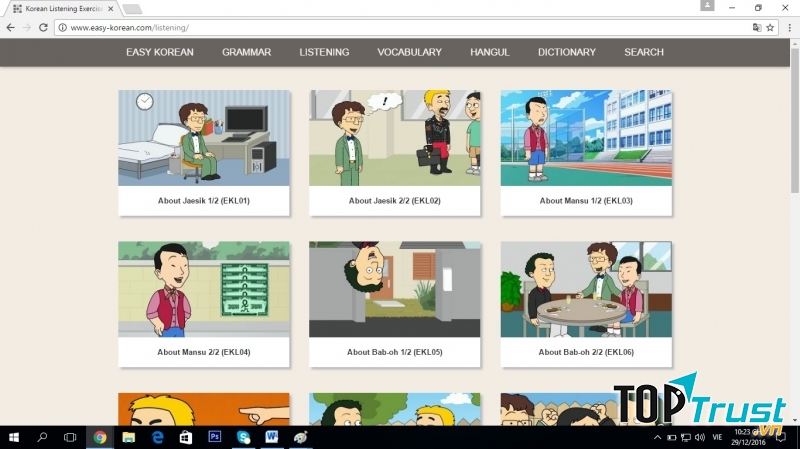The width and height of the screenshot is (800, 449).
Task: Click the About Jaesik 2/2 (EKL02) title link
Action: [394, 201]
